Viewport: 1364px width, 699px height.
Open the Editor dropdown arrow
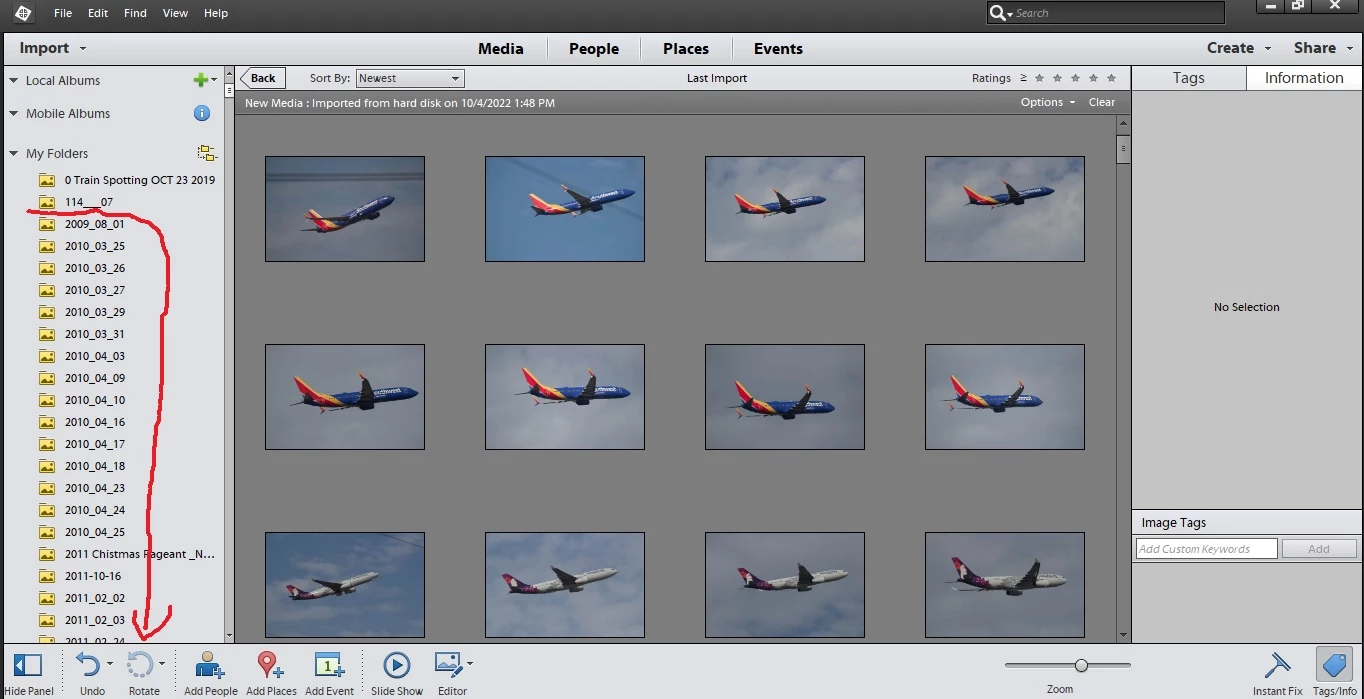pos(469,663)
